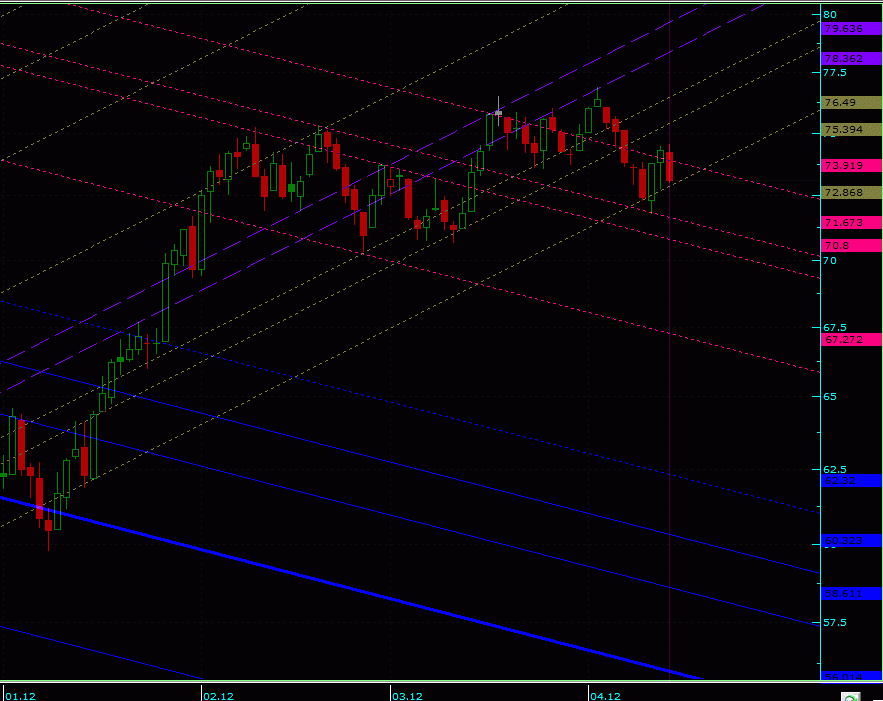This screenshot has height=701, width=883.
Task: Select the blue 56.014 price label
Action: point(851,676)
